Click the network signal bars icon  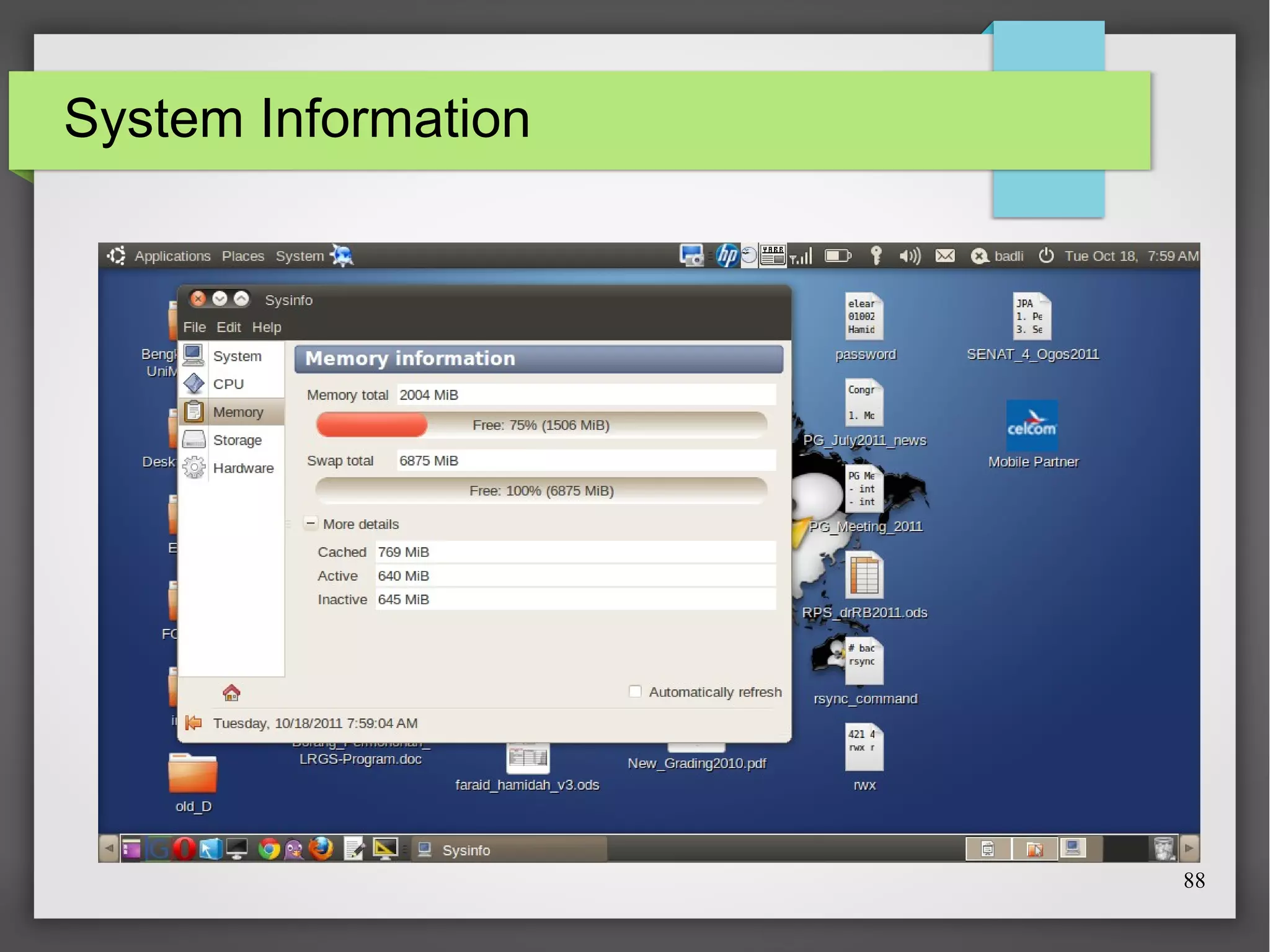pos(801,256)
